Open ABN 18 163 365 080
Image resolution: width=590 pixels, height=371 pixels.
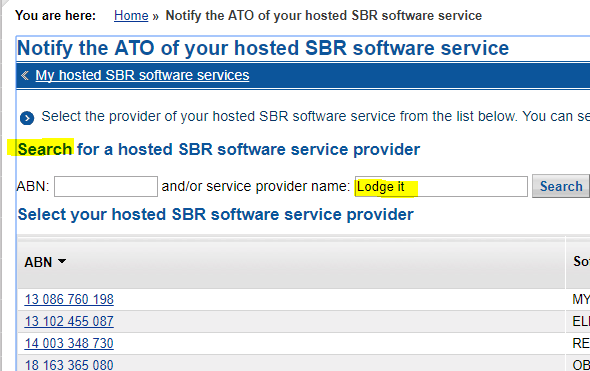tap(69, 365)
